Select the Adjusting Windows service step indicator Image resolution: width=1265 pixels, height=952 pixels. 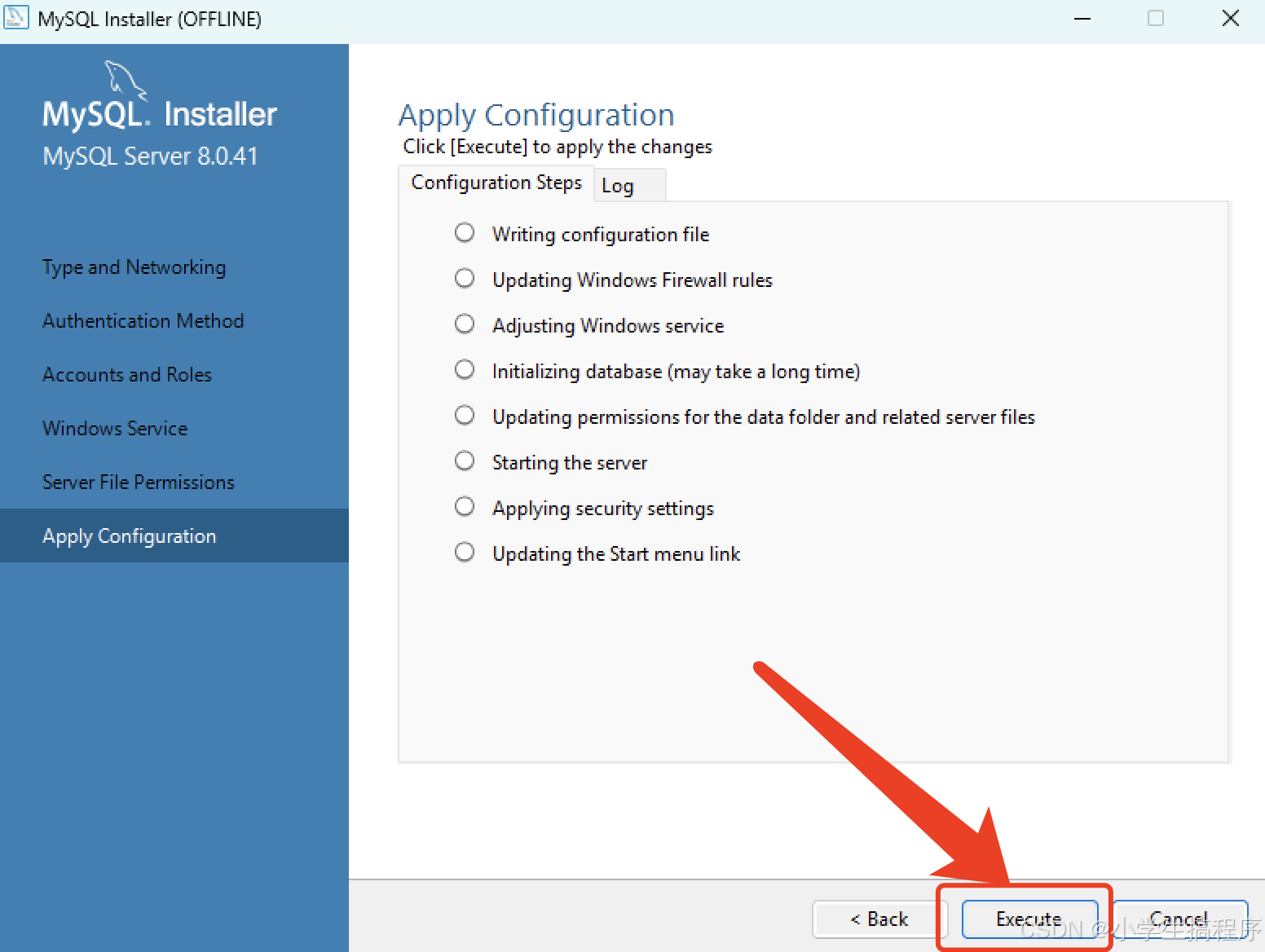(465, 324)
